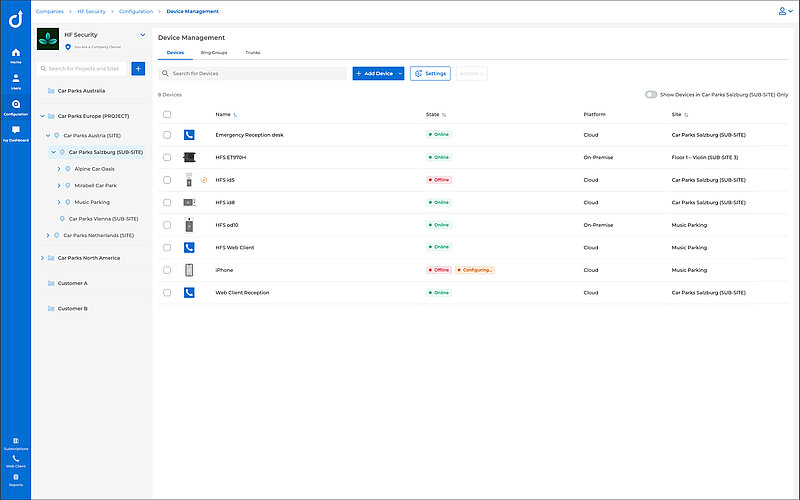Image resolution: width=800 pixels, height=500 pixels.
Task: Click the Settings button
Action: (430, 73)
